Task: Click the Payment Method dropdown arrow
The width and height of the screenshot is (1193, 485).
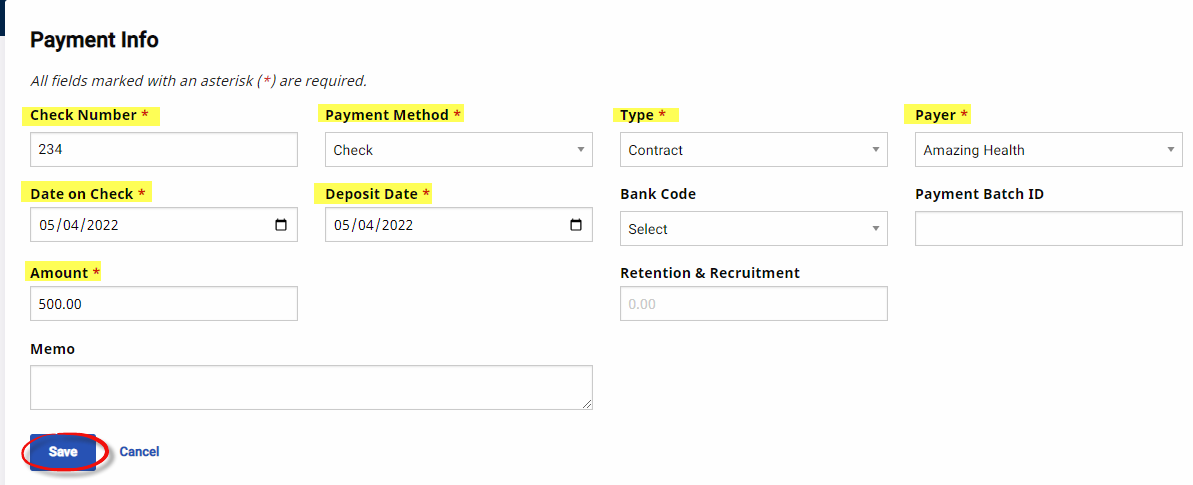Action: click(581, 150)
